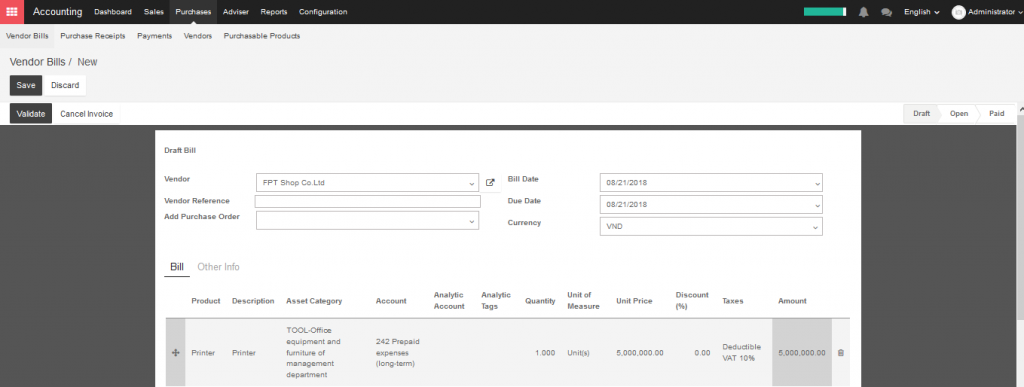Click the Save button
The image size is (1024, 387).
coord(26,85)
